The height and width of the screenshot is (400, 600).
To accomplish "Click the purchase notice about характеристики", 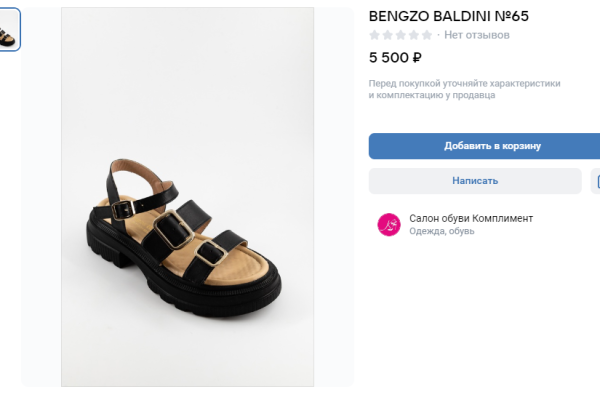I will [464, 89].
